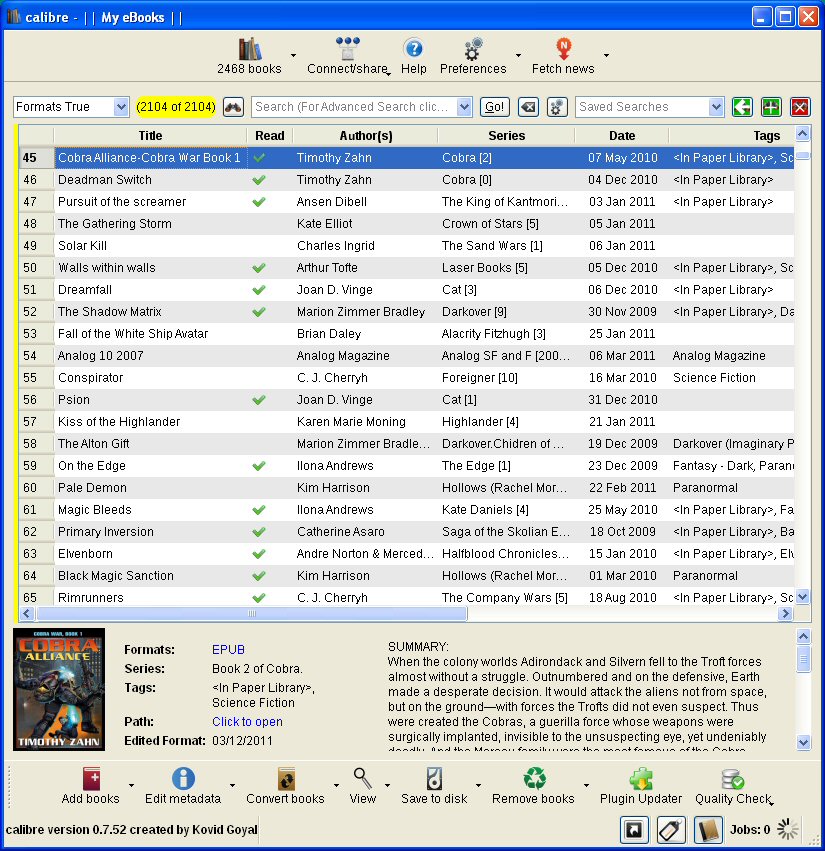Toggle Read checkmark for Dreamfall
825x851 pixels.
(259, 290)
